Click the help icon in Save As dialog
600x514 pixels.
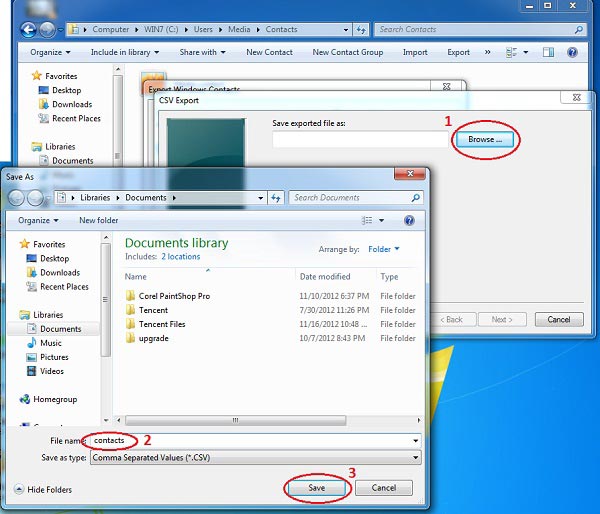point(409,220)
